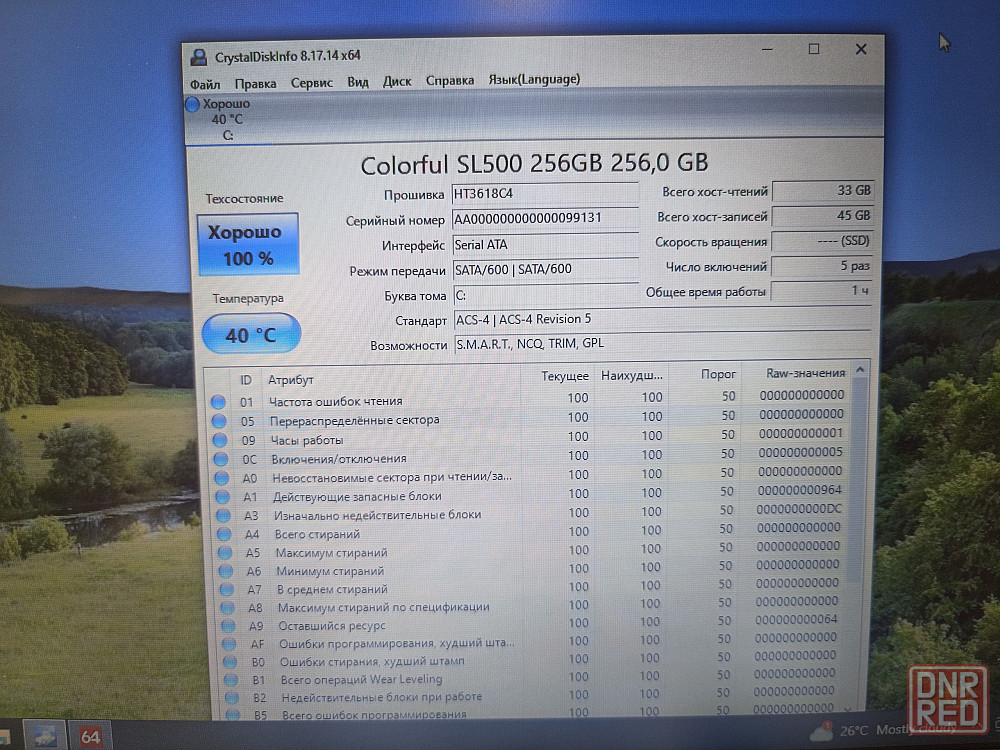This screenshot has width=1000, height=750.
Task: Click the scroll up arrow of attribute list
Action: 860,370
